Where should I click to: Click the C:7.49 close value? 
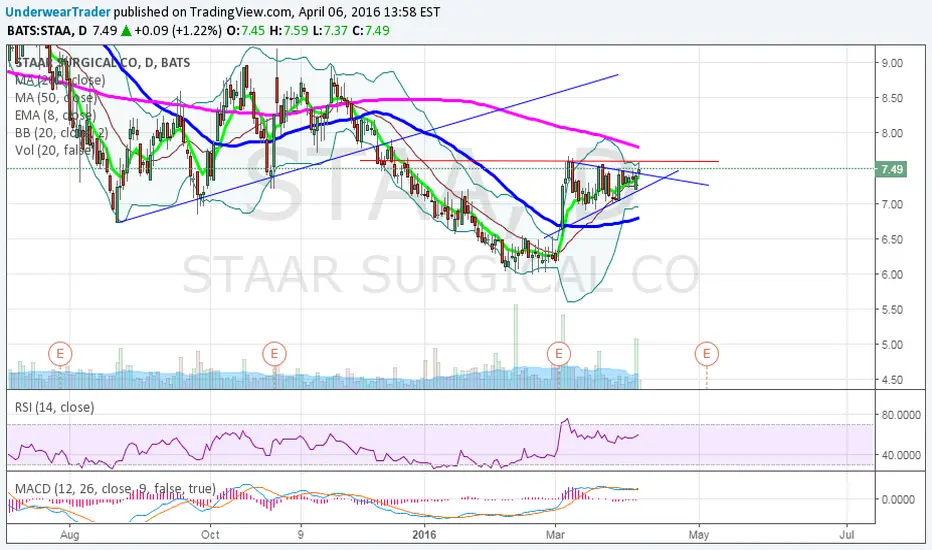(371, 30)
